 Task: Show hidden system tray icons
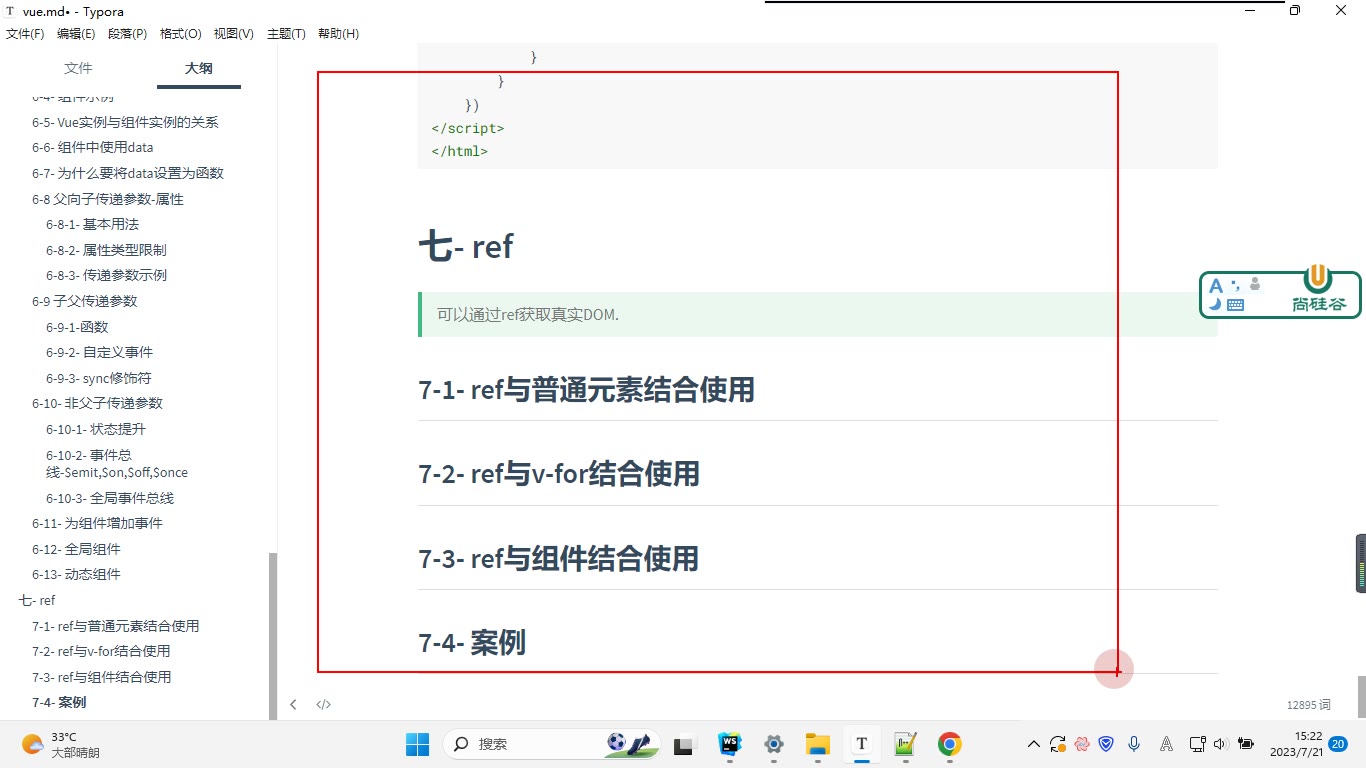[x=1034, y=744]
